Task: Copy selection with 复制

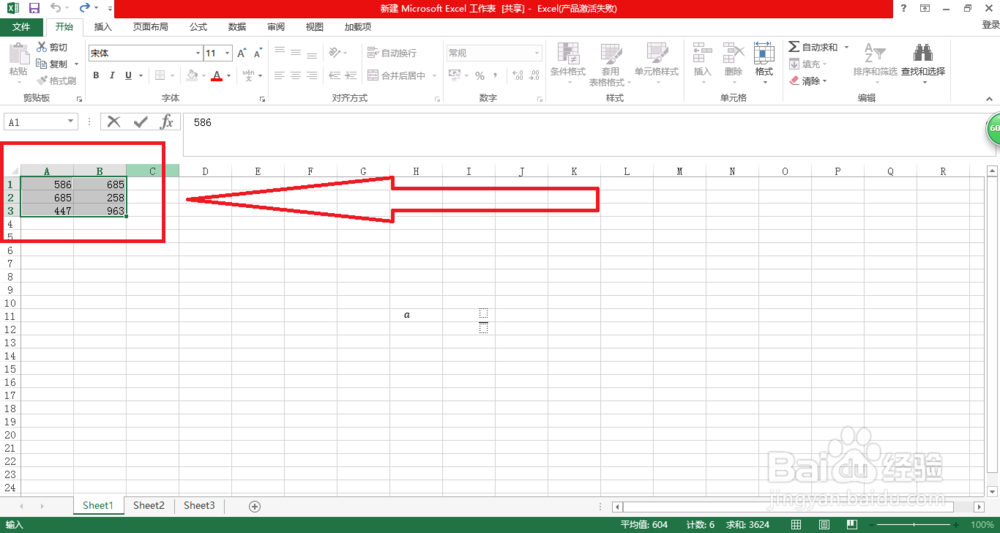Action: click(53, 64)
